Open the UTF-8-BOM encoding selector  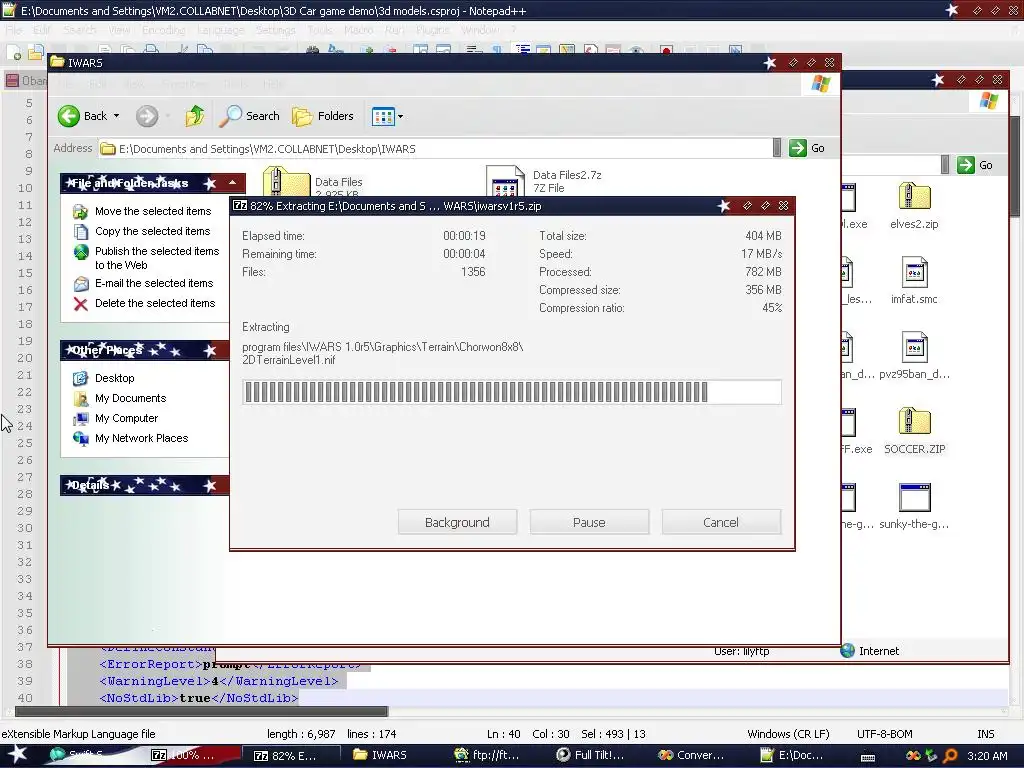(884, 734)
